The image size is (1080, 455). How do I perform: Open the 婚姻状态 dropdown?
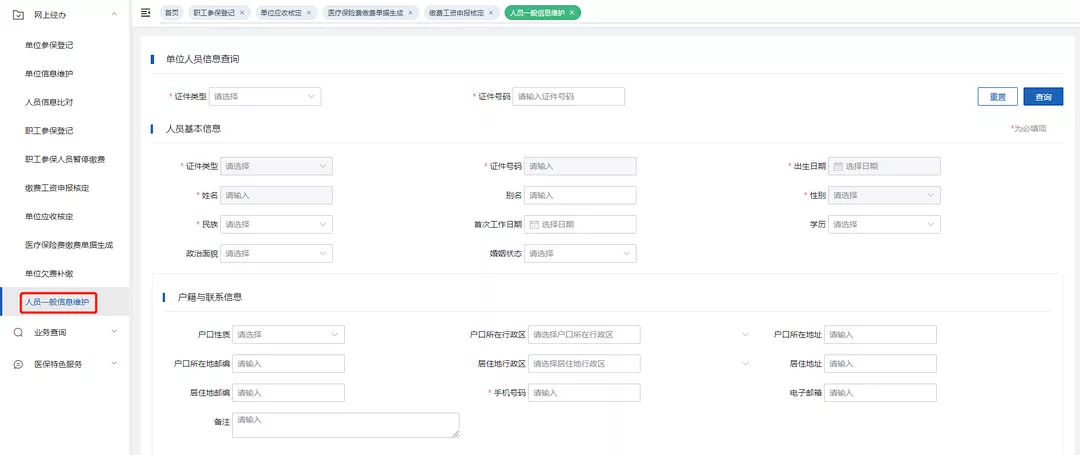581,253
